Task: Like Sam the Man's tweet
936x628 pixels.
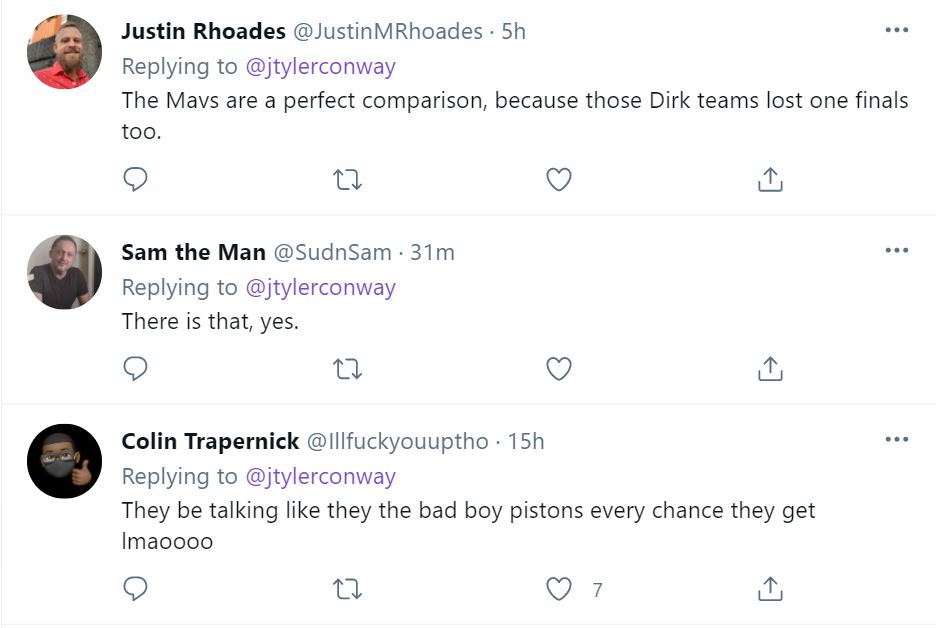Action: click(559, 369)
